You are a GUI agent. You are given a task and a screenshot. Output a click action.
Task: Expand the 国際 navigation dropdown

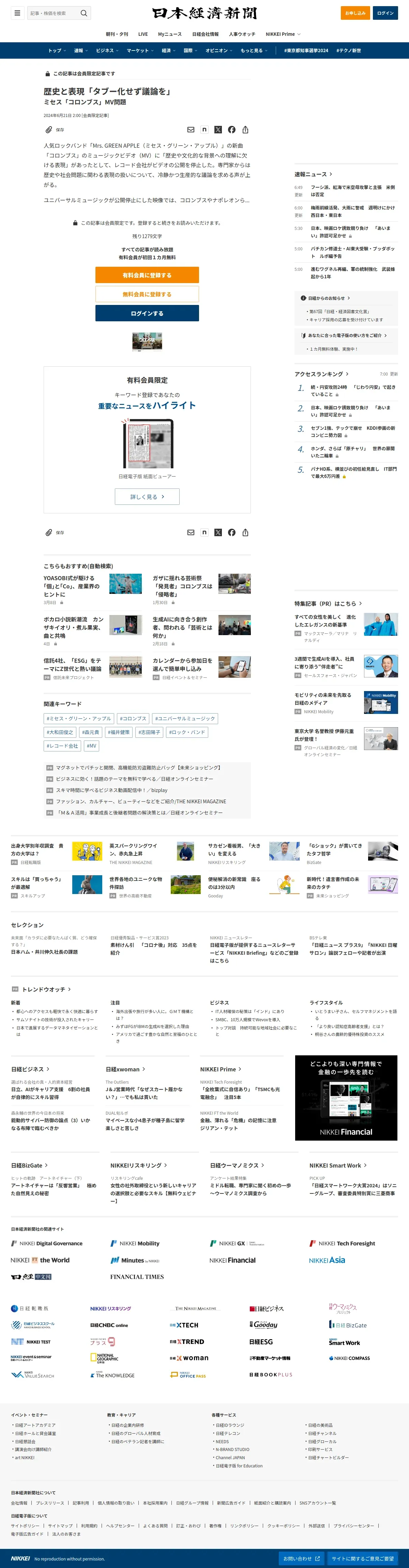191,50
